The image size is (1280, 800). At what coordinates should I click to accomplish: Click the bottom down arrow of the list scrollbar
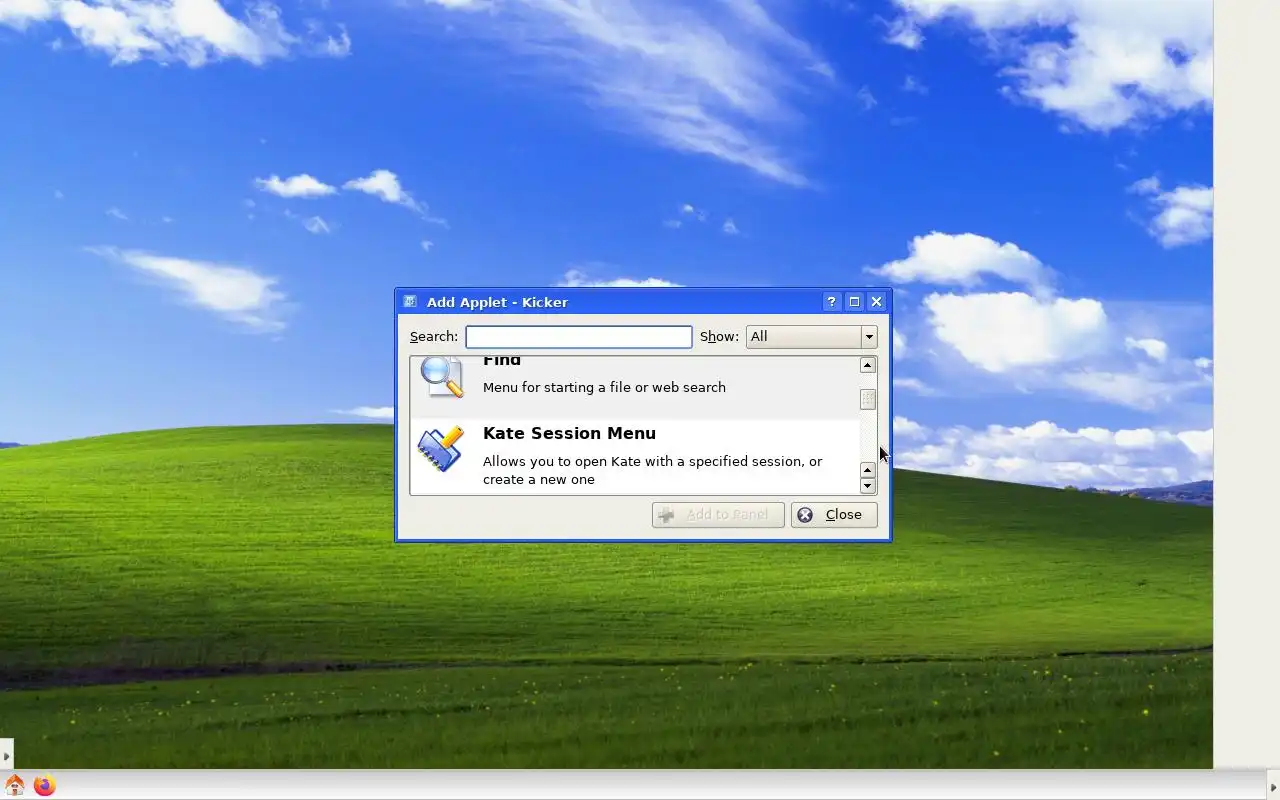point(868,486)
